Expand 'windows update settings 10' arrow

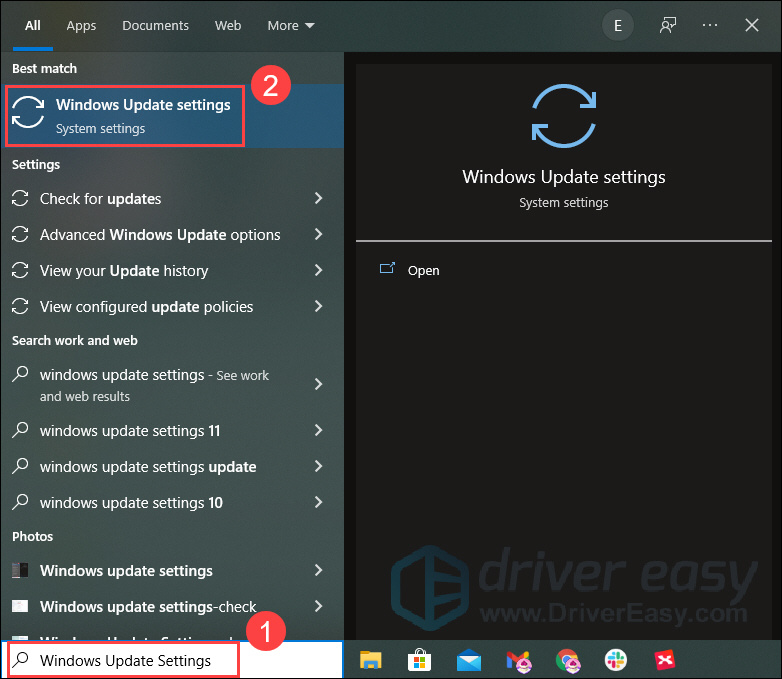click(x=318, y=502)
